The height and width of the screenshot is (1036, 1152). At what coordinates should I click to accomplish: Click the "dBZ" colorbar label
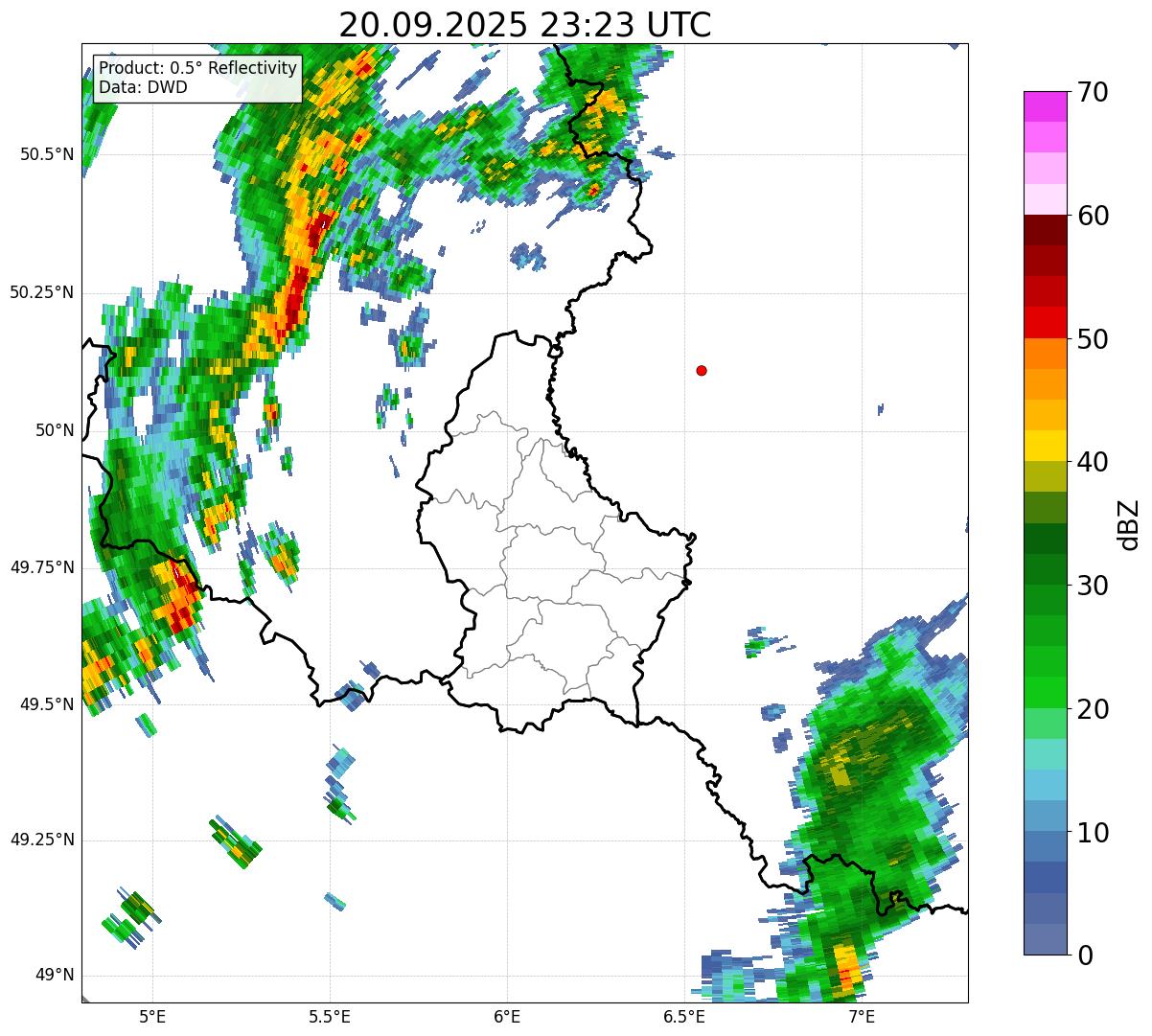coord(1129,523)
